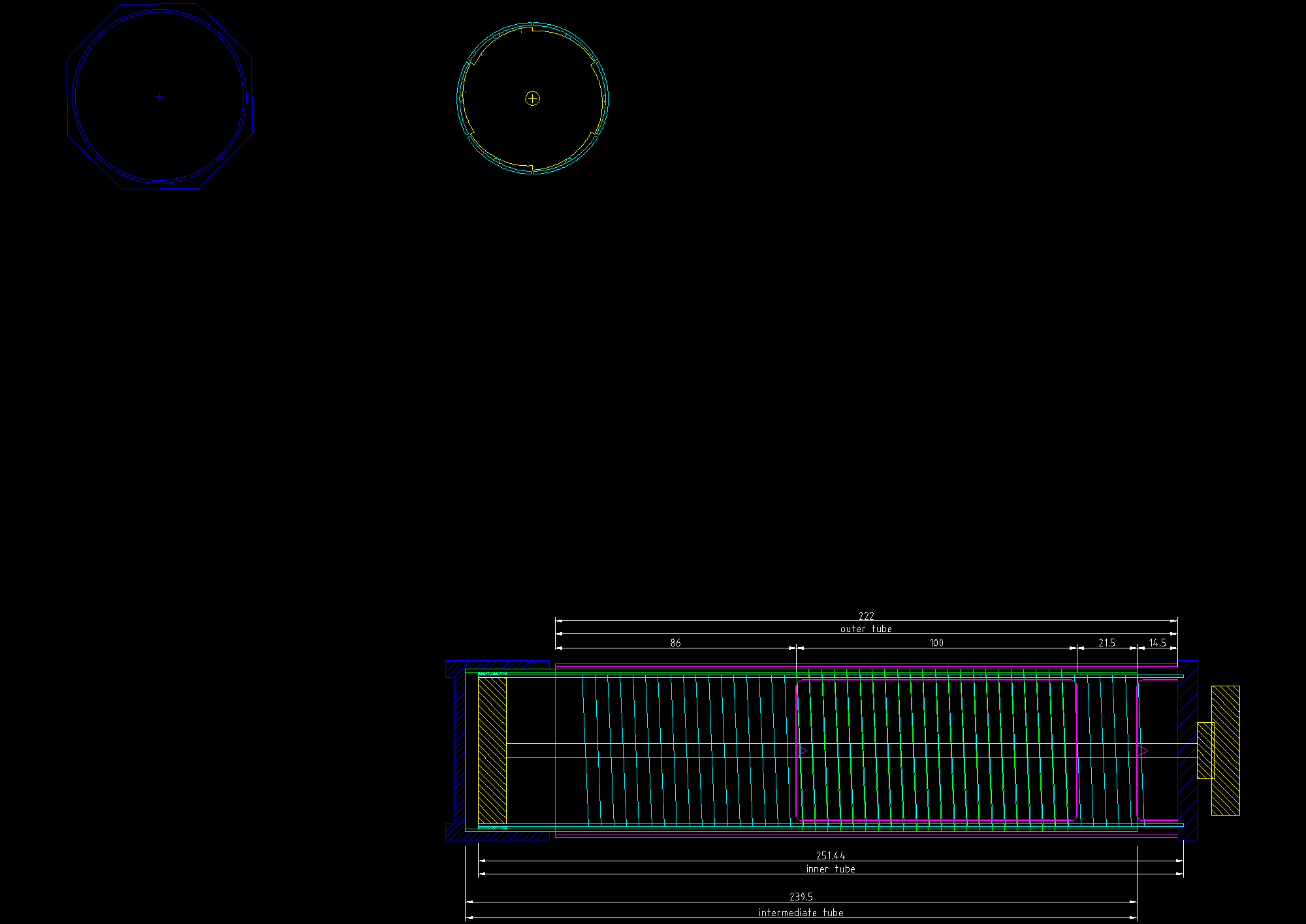Image resolution: width=1306 pixels, height=924 pixels.
Task: Click the 86 dimension value
Action: [x=675, y=643]
